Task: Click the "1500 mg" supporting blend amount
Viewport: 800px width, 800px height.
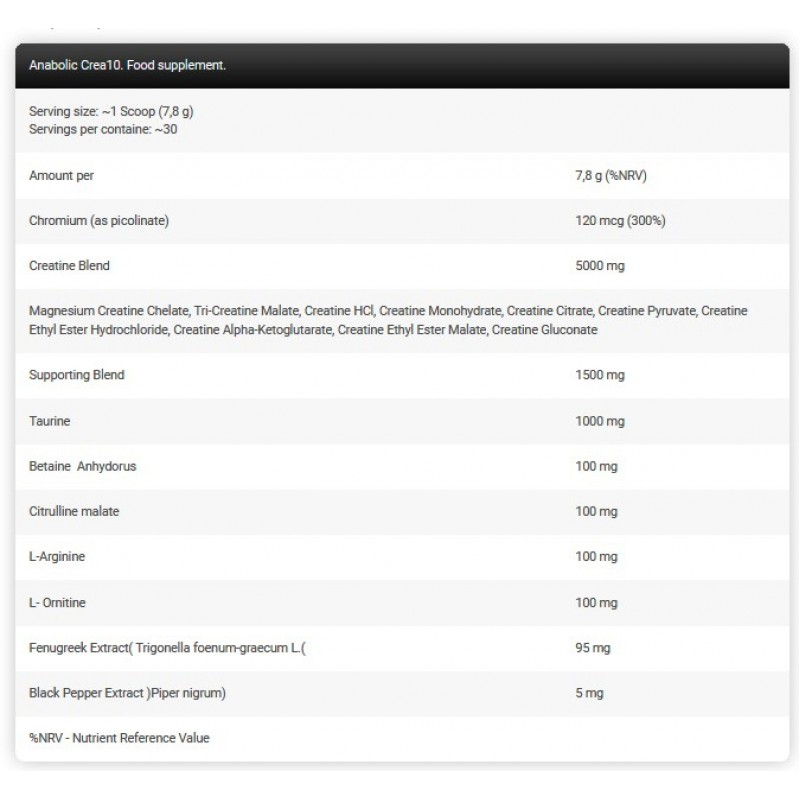Action: (x=601, y=375)
